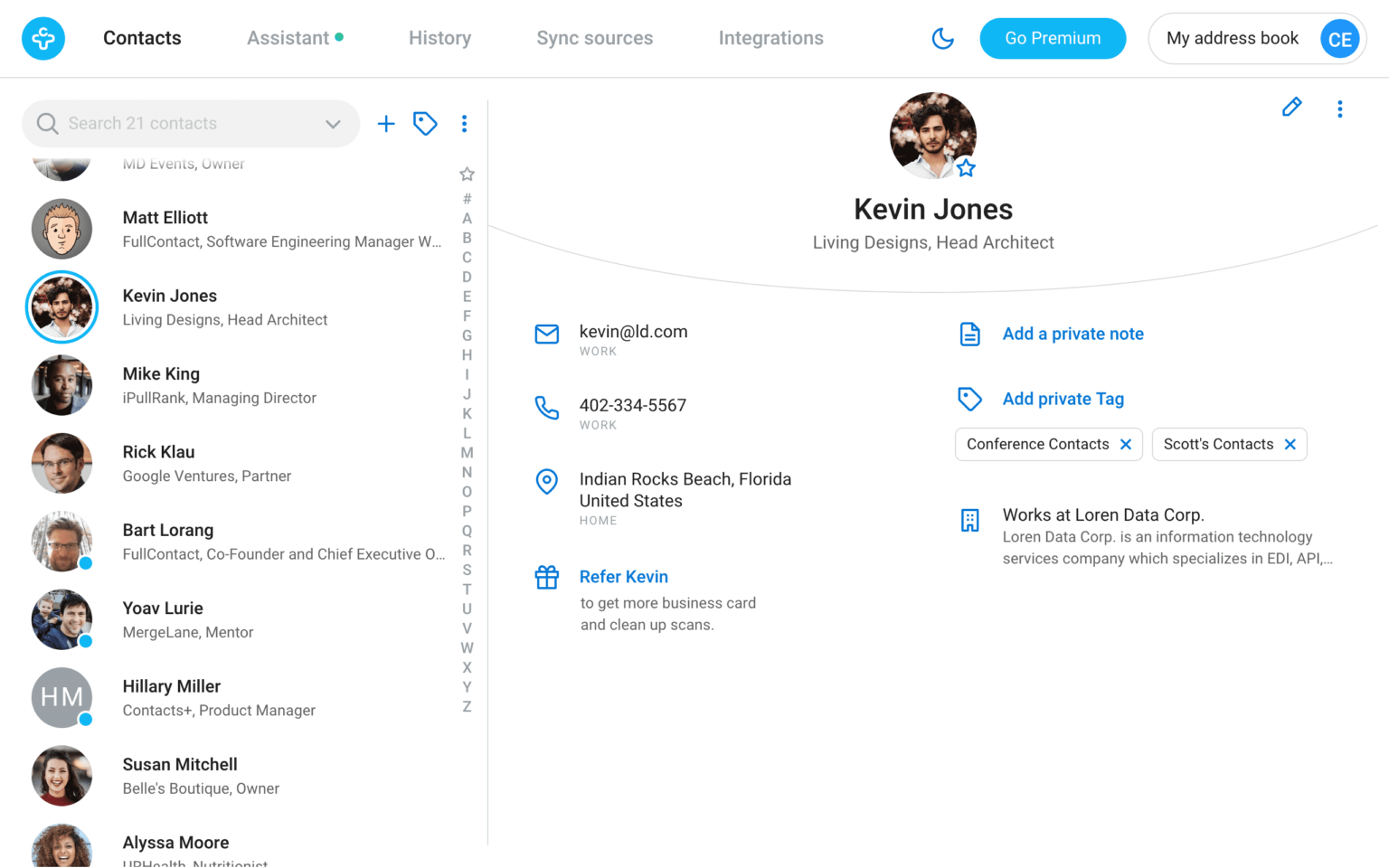The height and width of the screenshot is (868, 1389).
Task: Open the contact list three-dot menu
Action: (465, 123)
